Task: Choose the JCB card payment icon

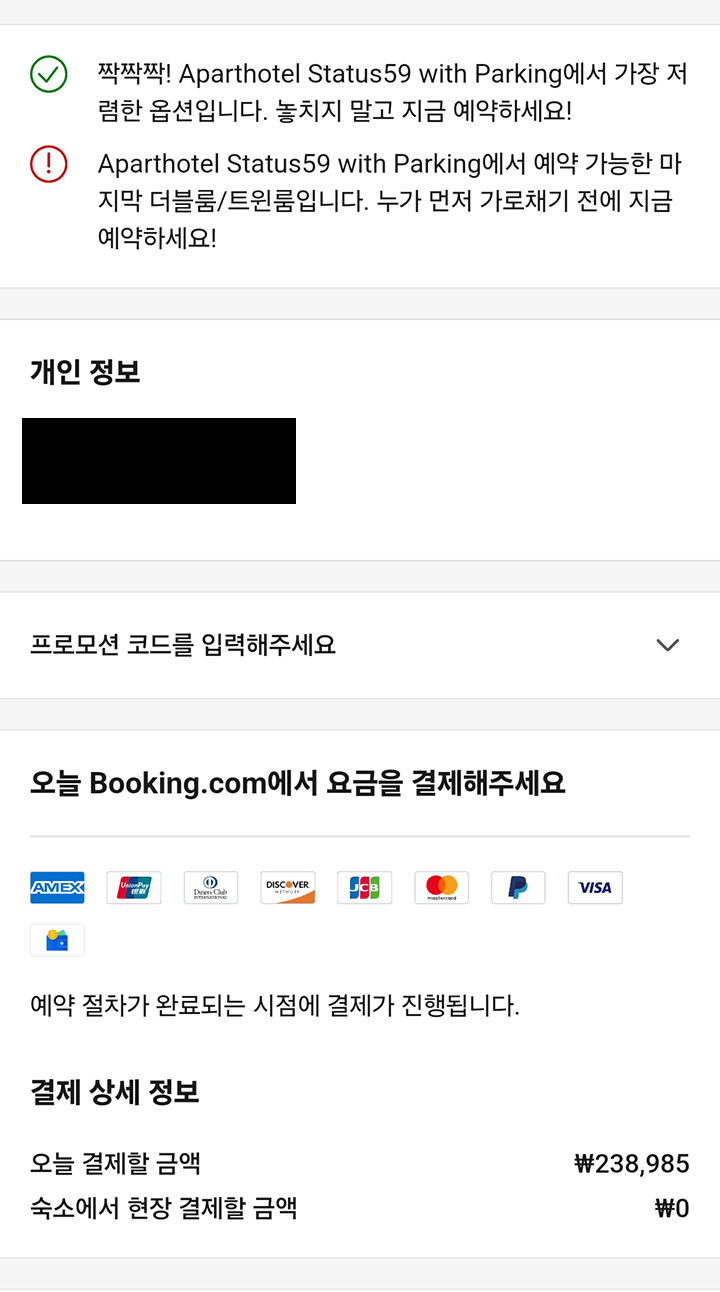Action: click(364, 887)
